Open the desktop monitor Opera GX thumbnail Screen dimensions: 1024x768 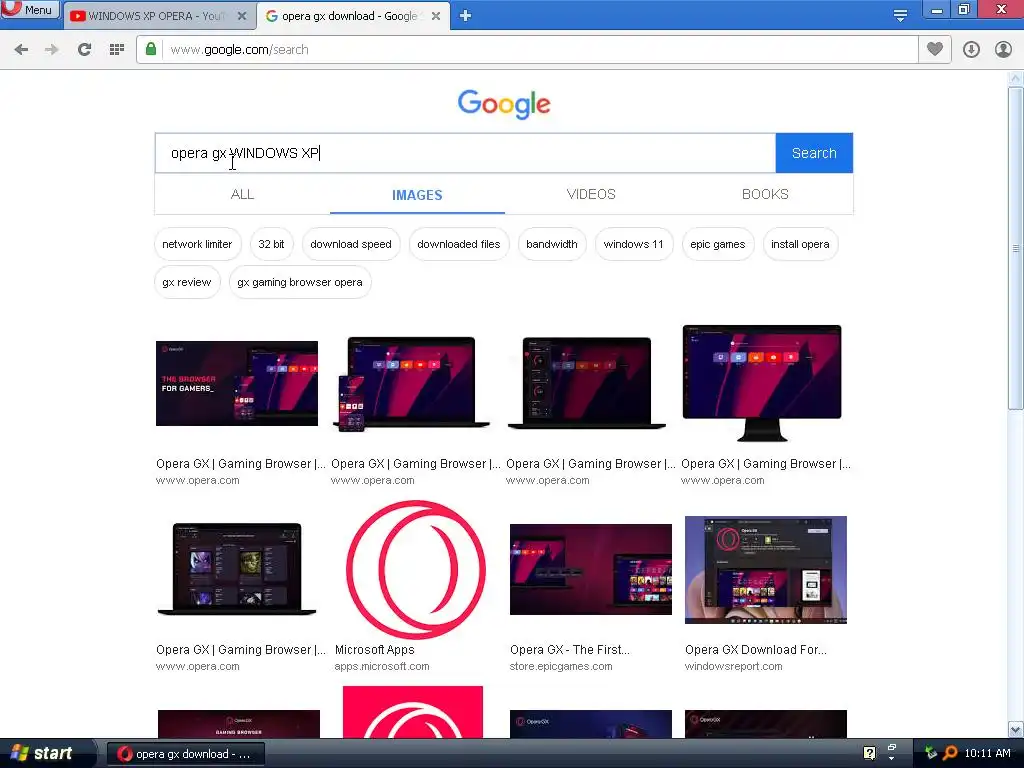coord(761,383)
